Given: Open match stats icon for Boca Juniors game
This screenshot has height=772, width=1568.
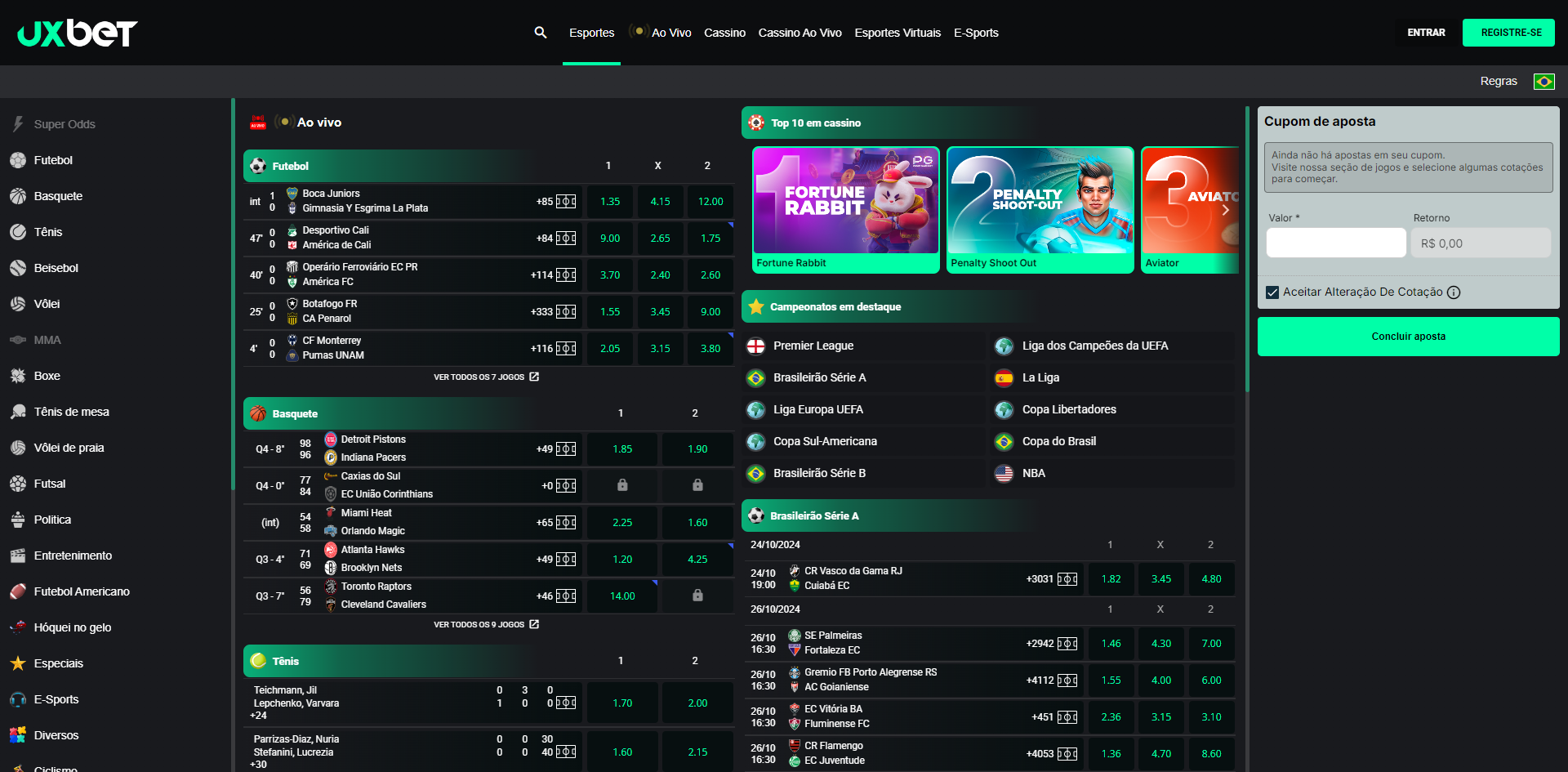Looking at the screenshot, I should coord(566,202).
